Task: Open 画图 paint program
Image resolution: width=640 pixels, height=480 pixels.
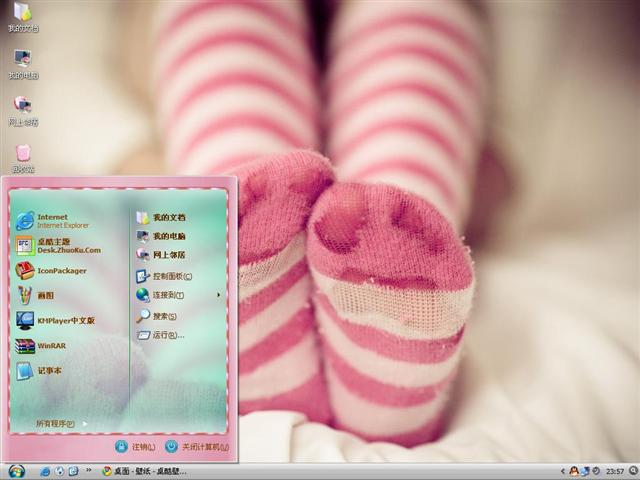Action: [x=35, y=296]
